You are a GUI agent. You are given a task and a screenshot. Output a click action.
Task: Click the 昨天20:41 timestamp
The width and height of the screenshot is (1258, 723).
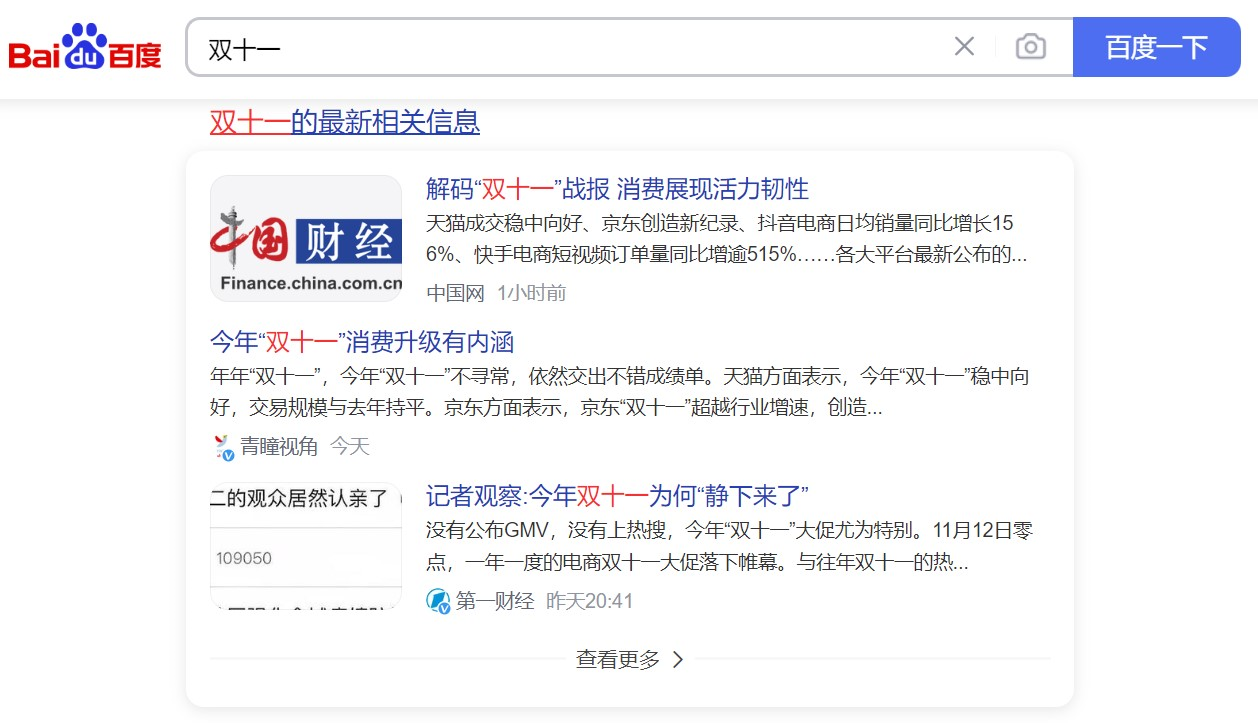[589, 601]
